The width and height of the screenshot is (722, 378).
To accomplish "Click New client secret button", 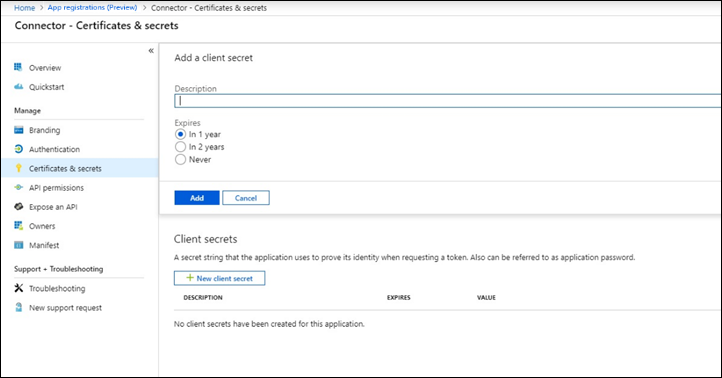I will [x=219, y=278].
